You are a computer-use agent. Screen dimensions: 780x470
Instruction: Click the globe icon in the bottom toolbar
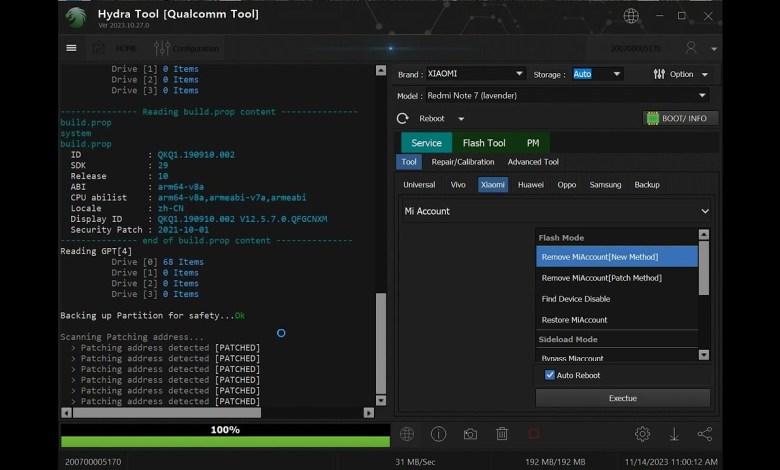point(407,434)
